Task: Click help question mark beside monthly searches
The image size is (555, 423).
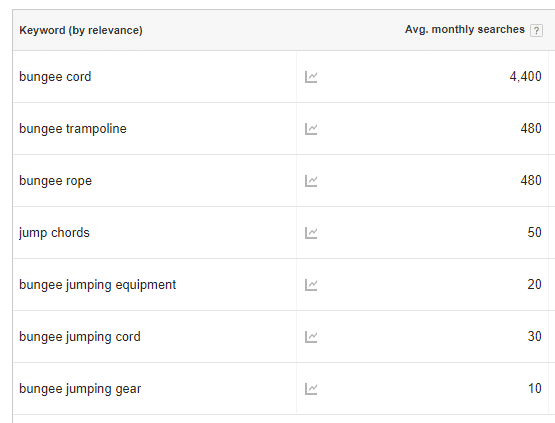Action: [536, 30]
